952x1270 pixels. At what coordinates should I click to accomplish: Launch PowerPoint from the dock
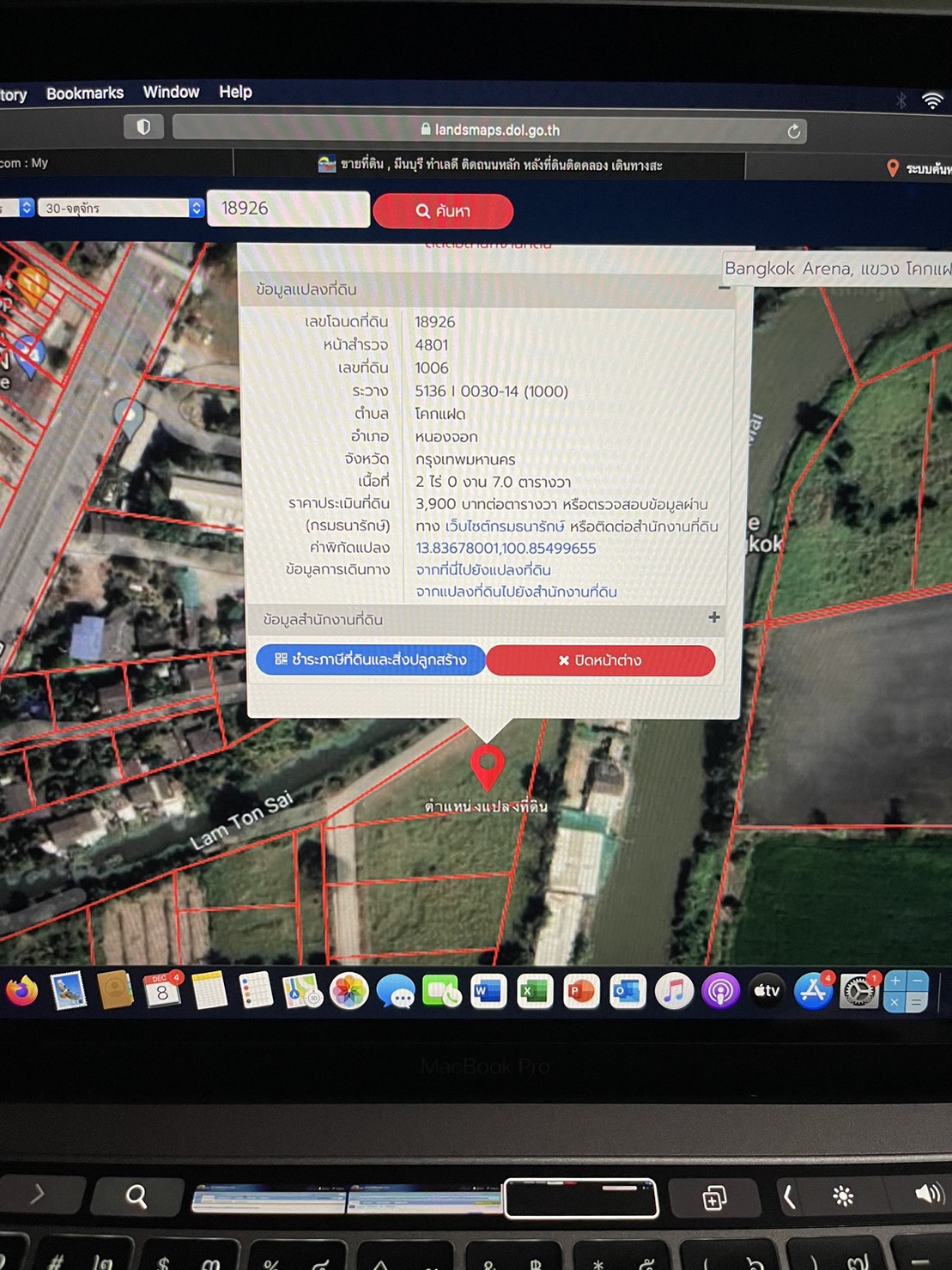click(581, 993)
